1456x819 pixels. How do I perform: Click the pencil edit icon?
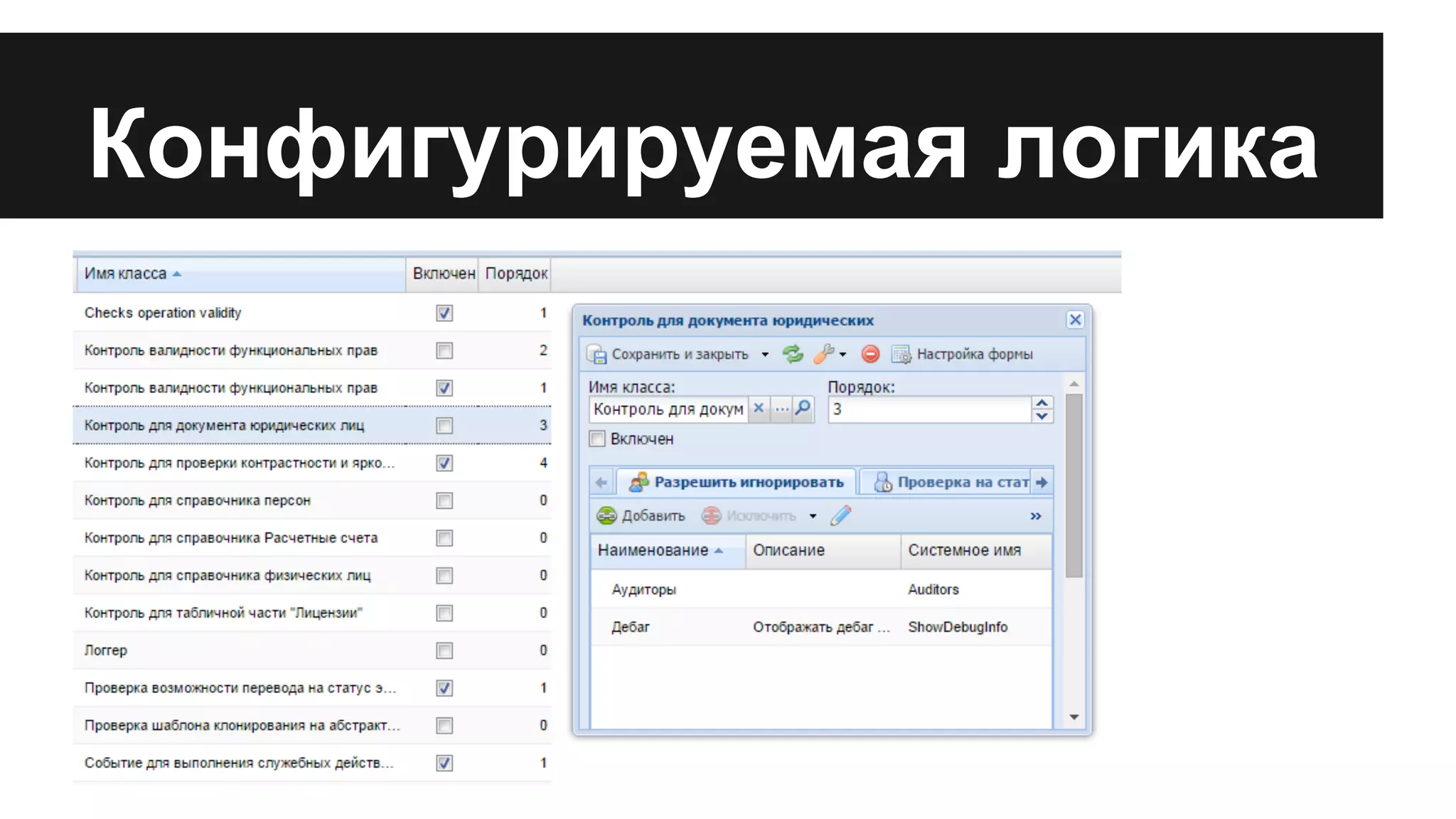[x=841, y=515]
